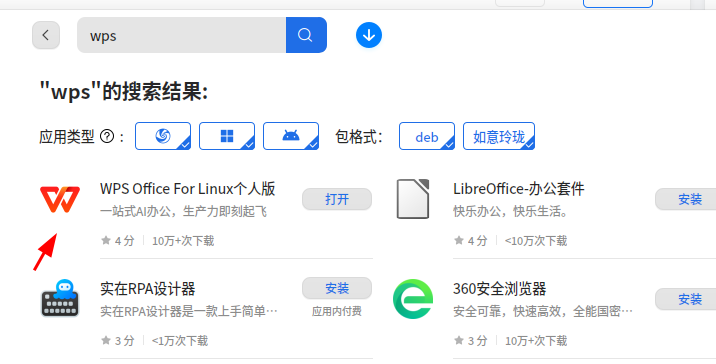Toggle the deb package format filter
The height and width of the screenshot is (364, 716).
point(427,136)
